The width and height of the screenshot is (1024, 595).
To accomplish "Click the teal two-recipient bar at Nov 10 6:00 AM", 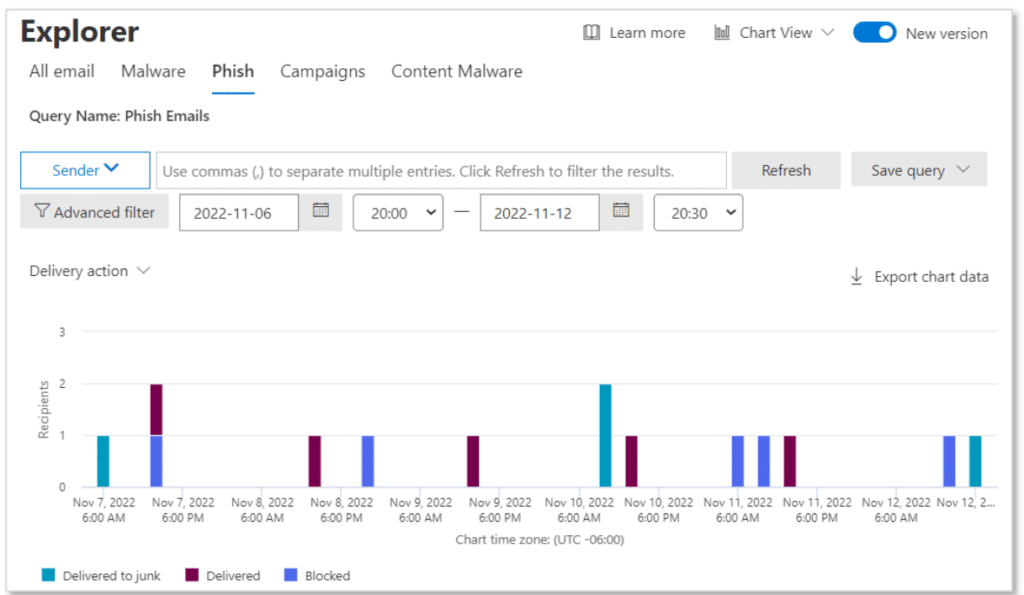I will click(605, 435).
